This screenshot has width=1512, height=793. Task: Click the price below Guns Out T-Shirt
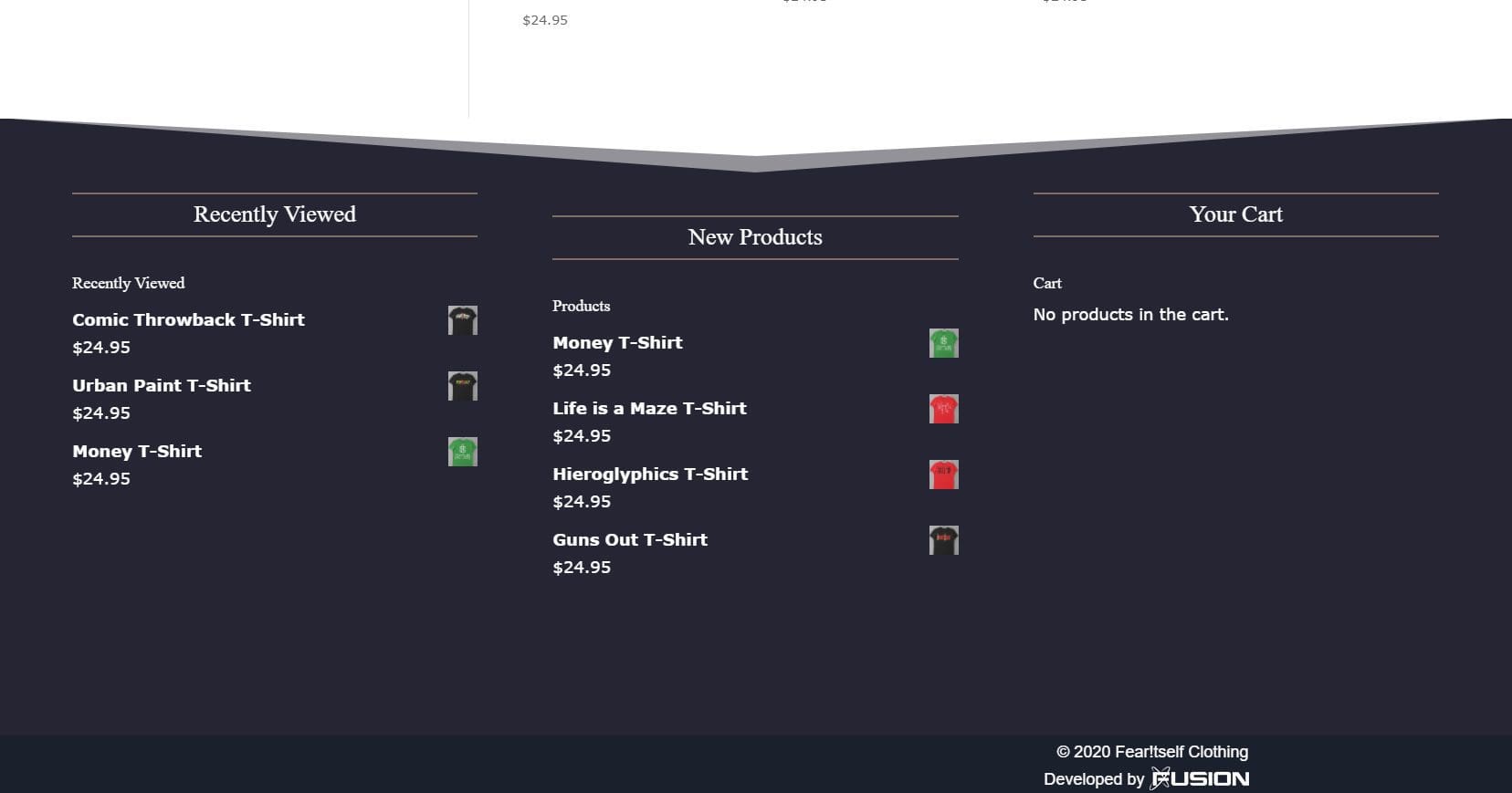tap(582, 568)
